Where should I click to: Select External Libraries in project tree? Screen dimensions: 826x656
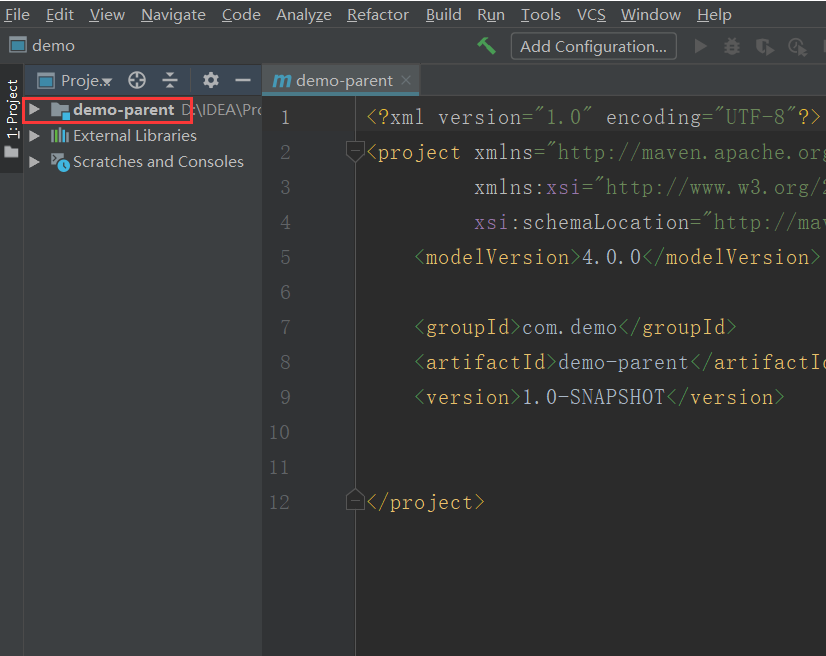point(135,136)
